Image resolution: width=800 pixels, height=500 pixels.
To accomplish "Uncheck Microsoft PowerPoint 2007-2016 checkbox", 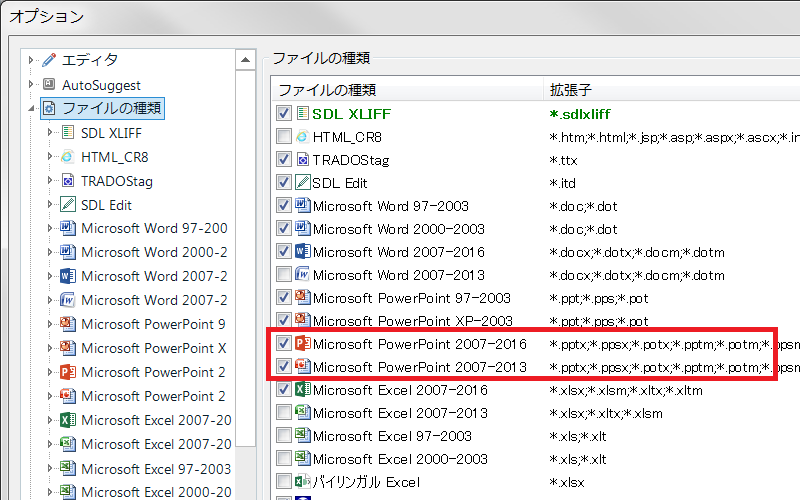I will pos(284,343).
